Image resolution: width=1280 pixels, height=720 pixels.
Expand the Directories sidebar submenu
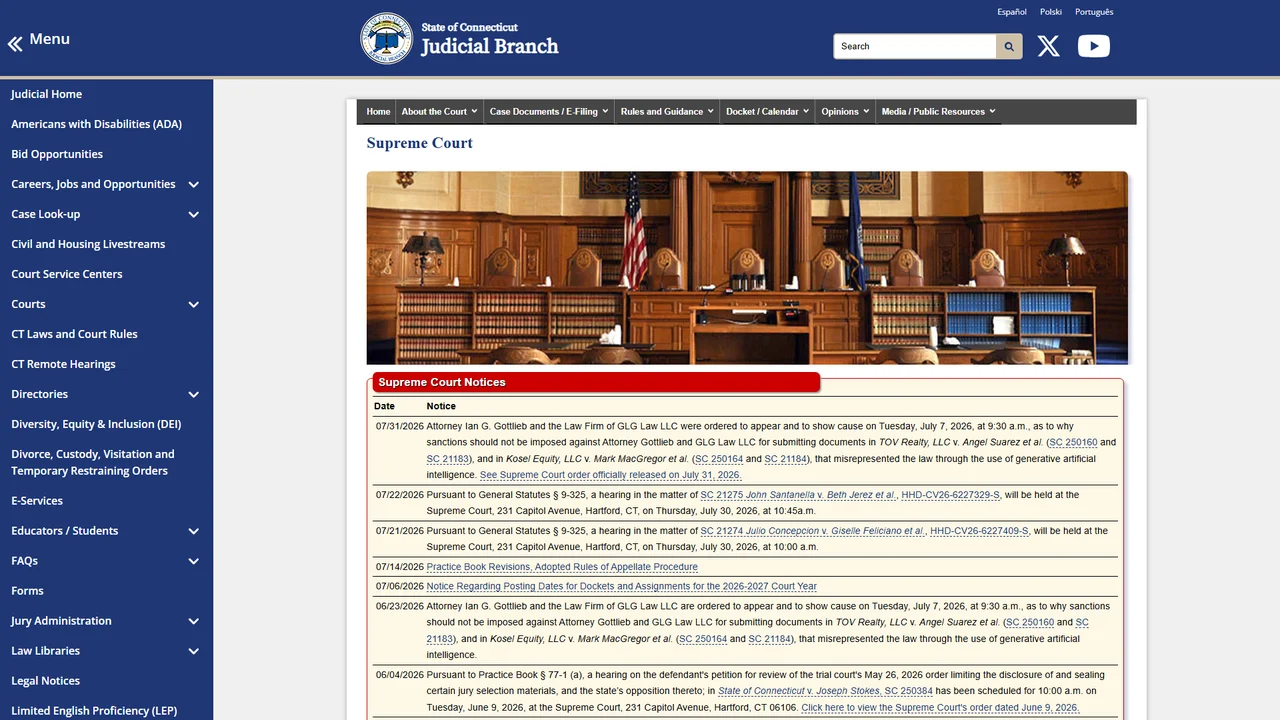click(x=194, y=394)
